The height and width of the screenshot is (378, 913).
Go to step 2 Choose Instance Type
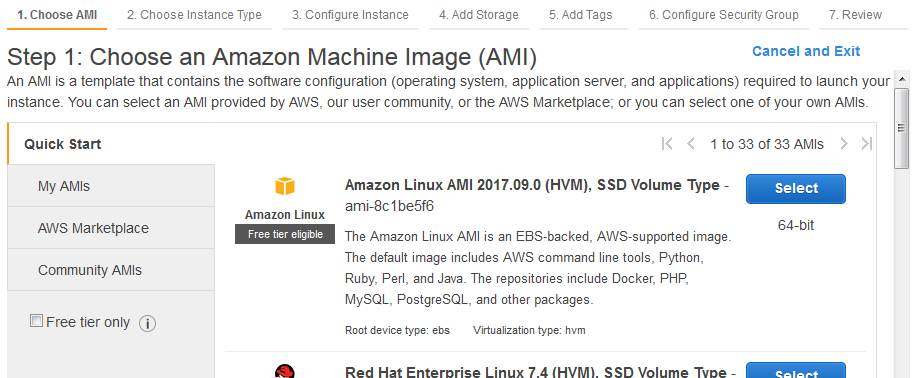[x=194, y=15]
